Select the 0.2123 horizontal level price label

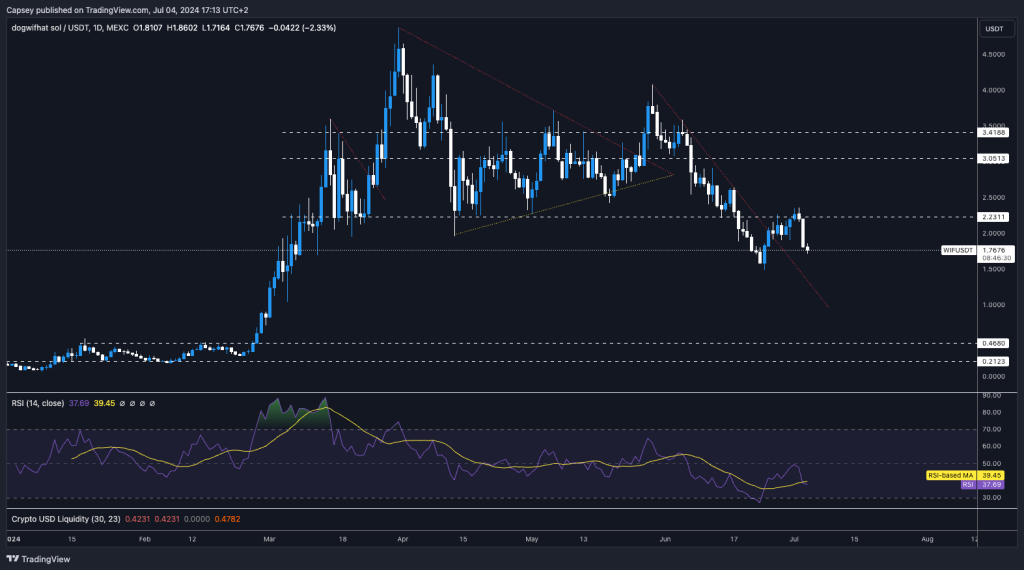(x=993, y=361)
